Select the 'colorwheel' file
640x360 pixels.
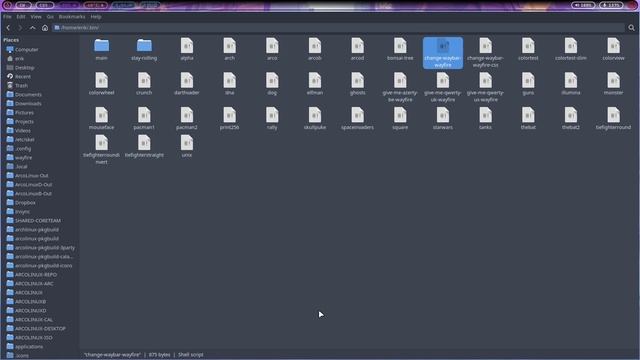102,84
